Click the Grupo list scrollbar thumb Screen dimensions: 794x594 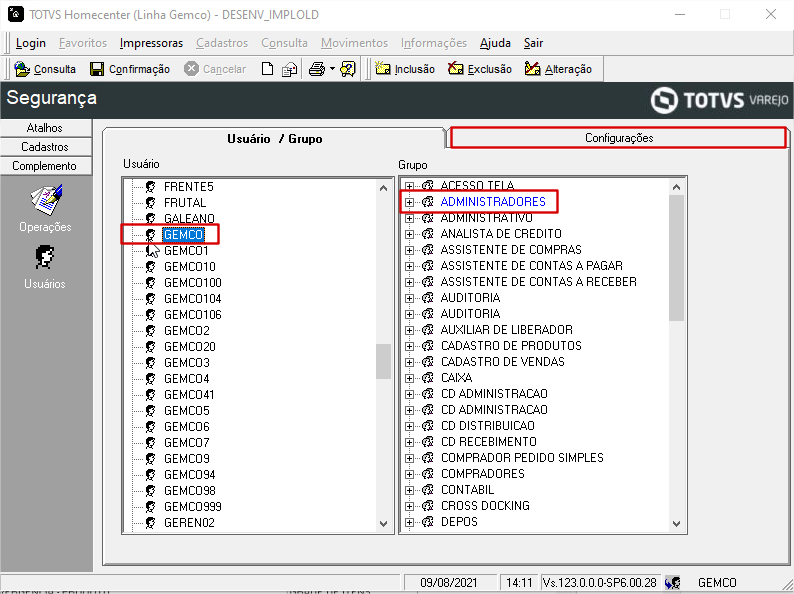tap(676, 258)
